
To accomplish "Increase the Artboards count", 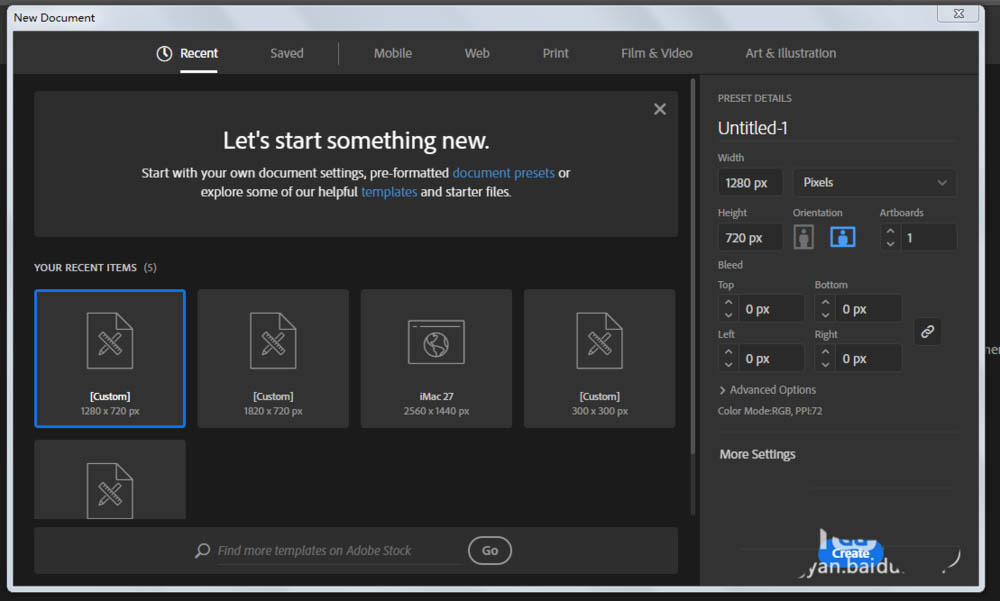I will 890,231.
